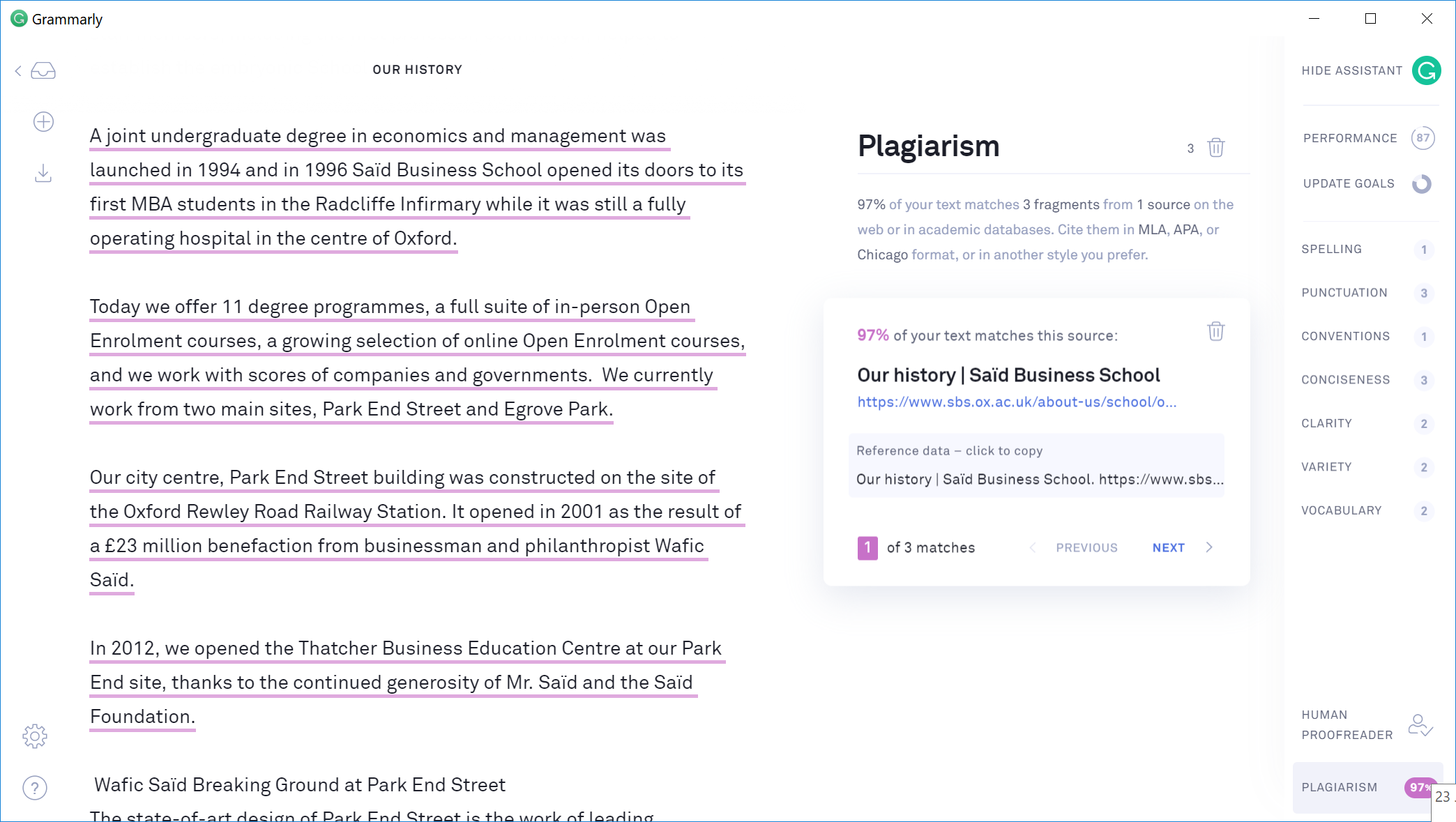Open the settings gear icon
Viewport: 1456px width, 822px height.
pyautogui.click(x=35, y=736)
